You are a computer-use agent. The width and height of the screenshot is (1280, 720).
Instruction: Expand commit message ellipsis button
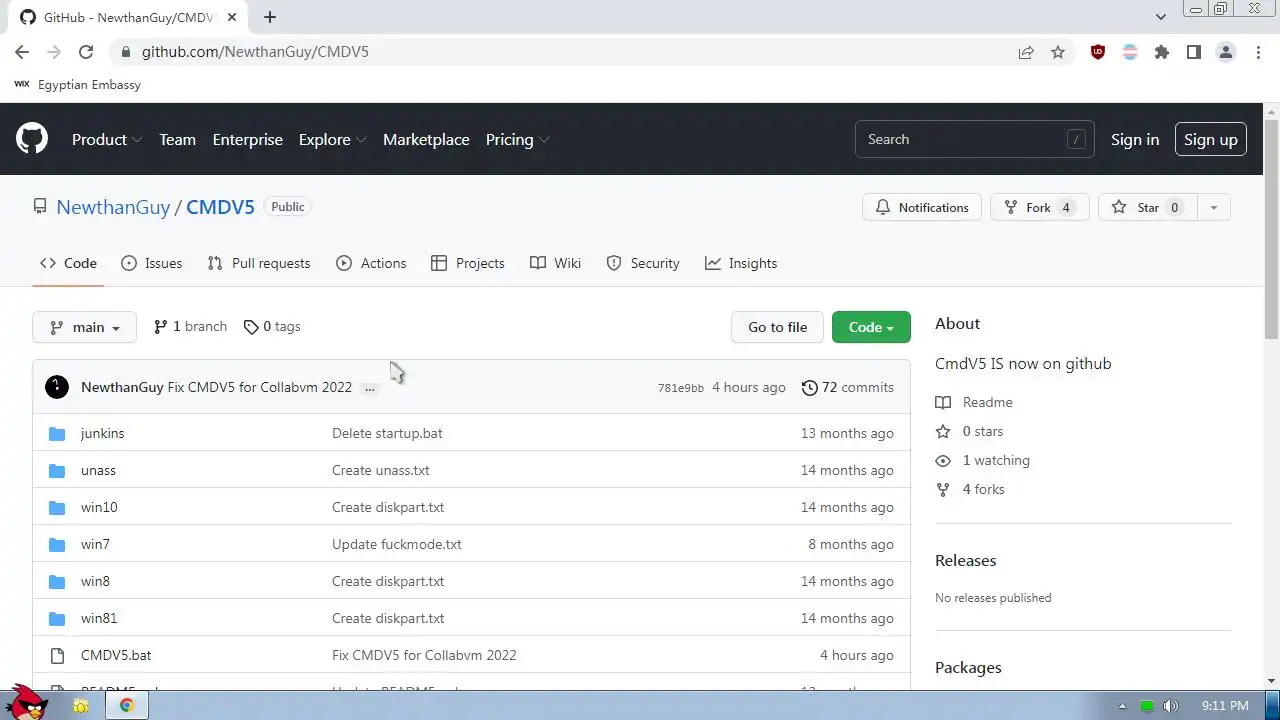(370, 388)
